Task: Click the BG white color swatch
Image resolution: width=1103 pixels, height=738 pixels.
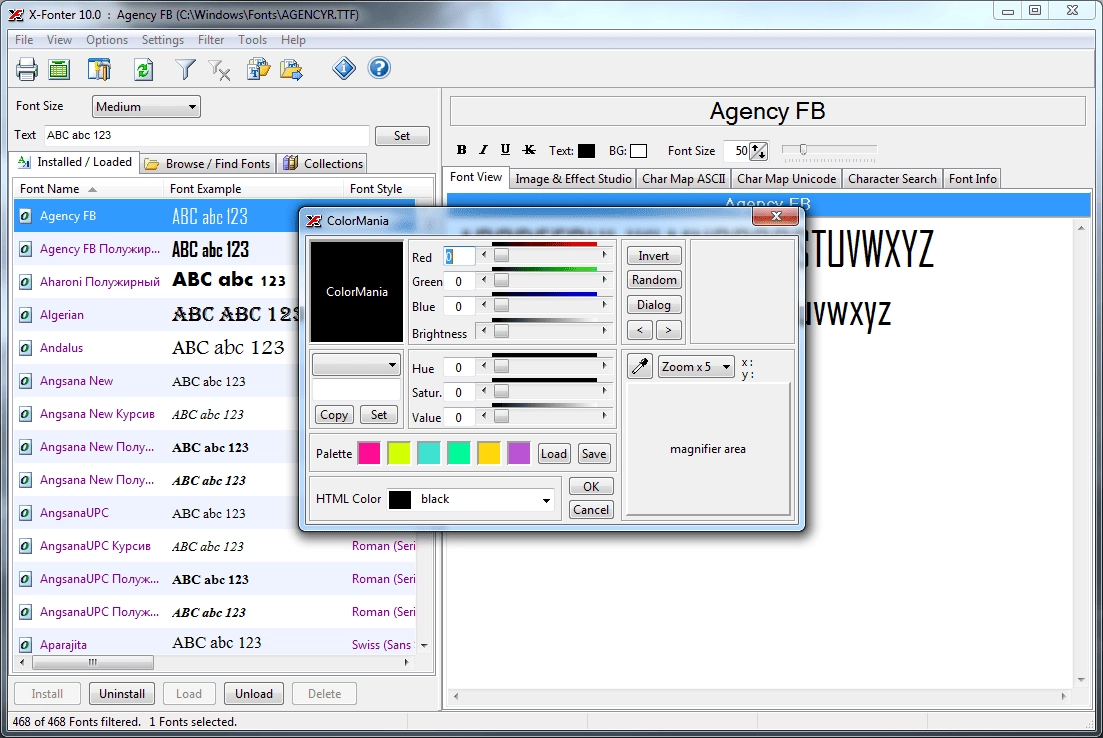Action: coord(639,151)
